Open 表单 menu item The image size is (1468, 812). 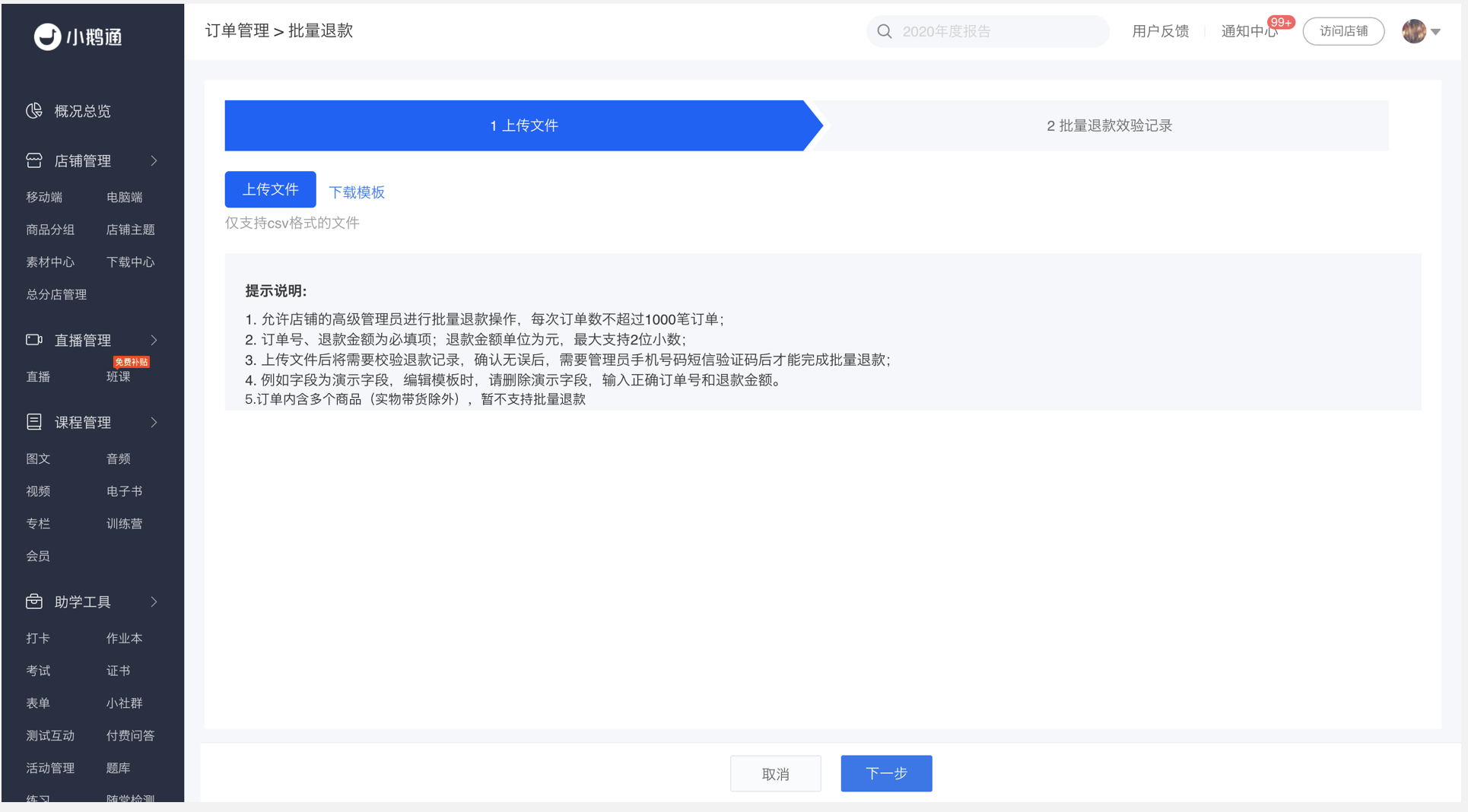(x=38, y=703)
